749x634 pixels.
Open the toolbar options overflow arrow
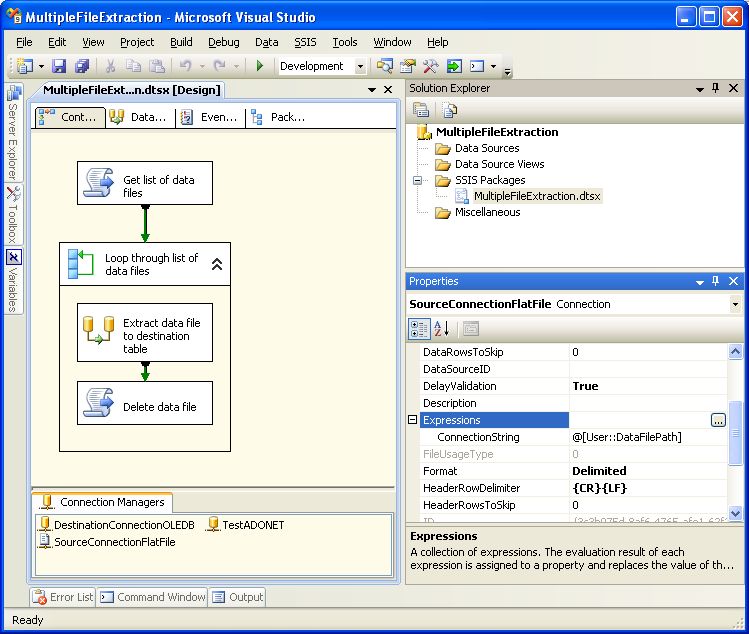tap(507, 71)
